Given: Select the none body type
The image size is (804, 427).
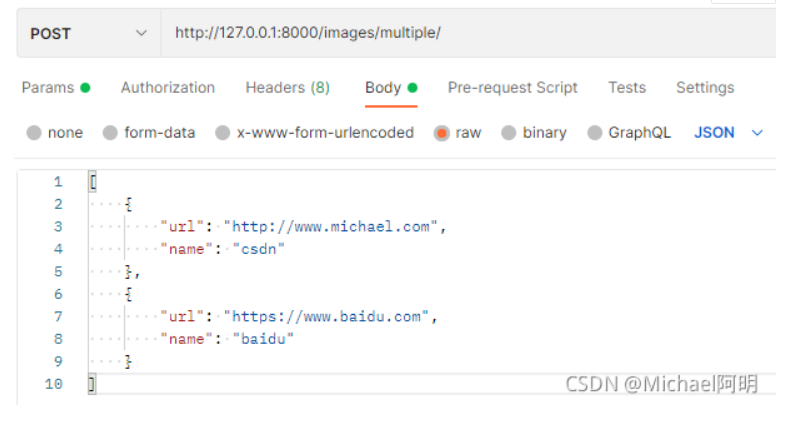Looking at the screenshot, I should pyautogui.click(x=35, y=133).
